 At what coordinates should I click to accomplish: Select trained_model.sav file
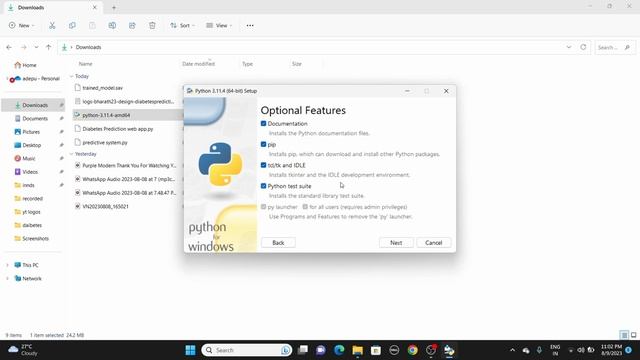coord(102,88)
